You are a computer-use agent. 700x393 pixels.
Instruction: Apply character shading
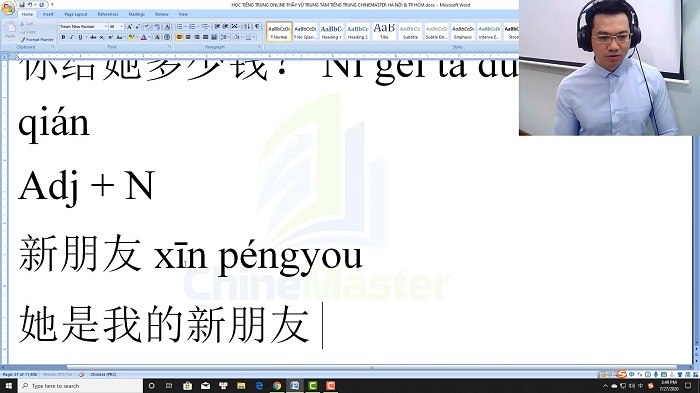pyautogui.click(x=157, y=37)
